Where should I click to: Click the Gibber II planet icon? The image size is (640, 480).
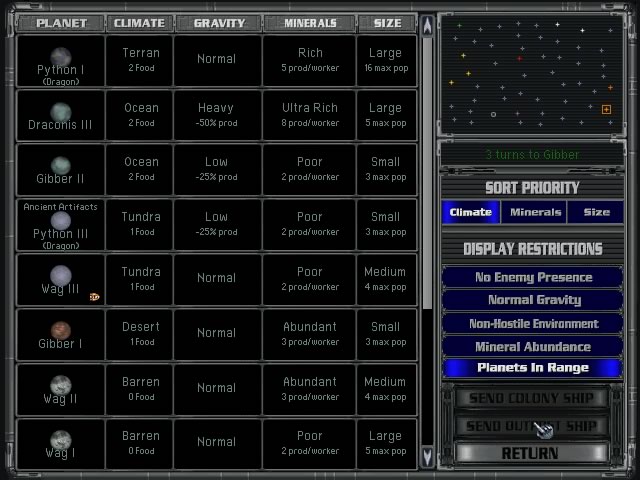(x=61, y=166)
